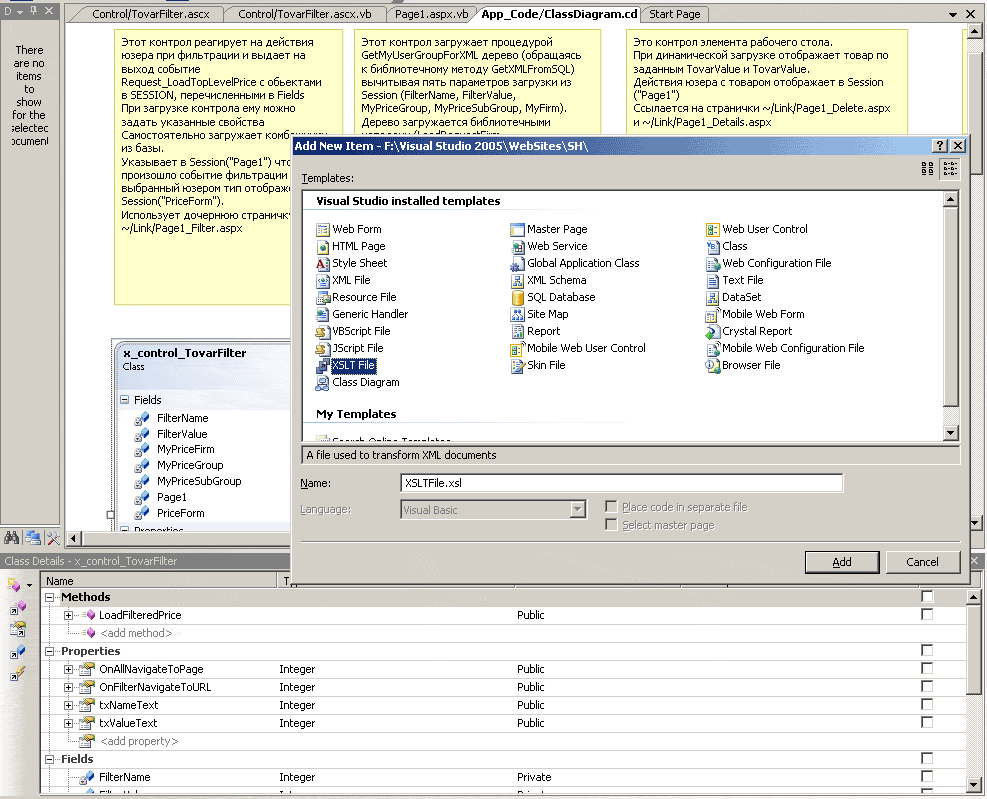This screenshot has width=987, height=799.
Task: Expand LoadFilteredPrice method node
Action: coord(68,615)
